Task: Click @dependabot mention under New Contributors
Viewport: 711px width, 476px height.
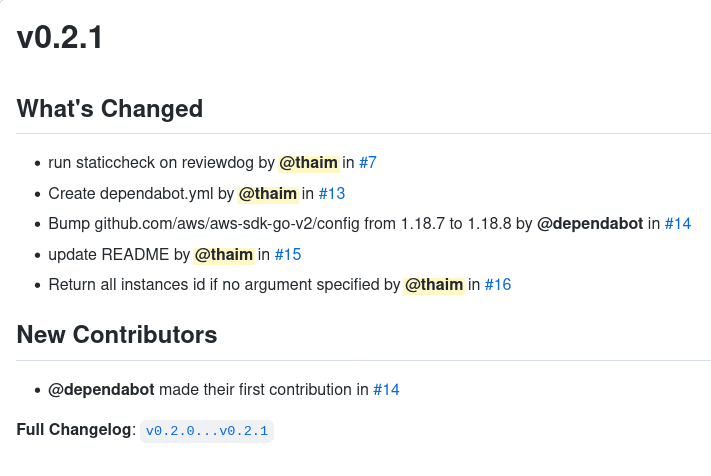Action: (x=102, y=389)
